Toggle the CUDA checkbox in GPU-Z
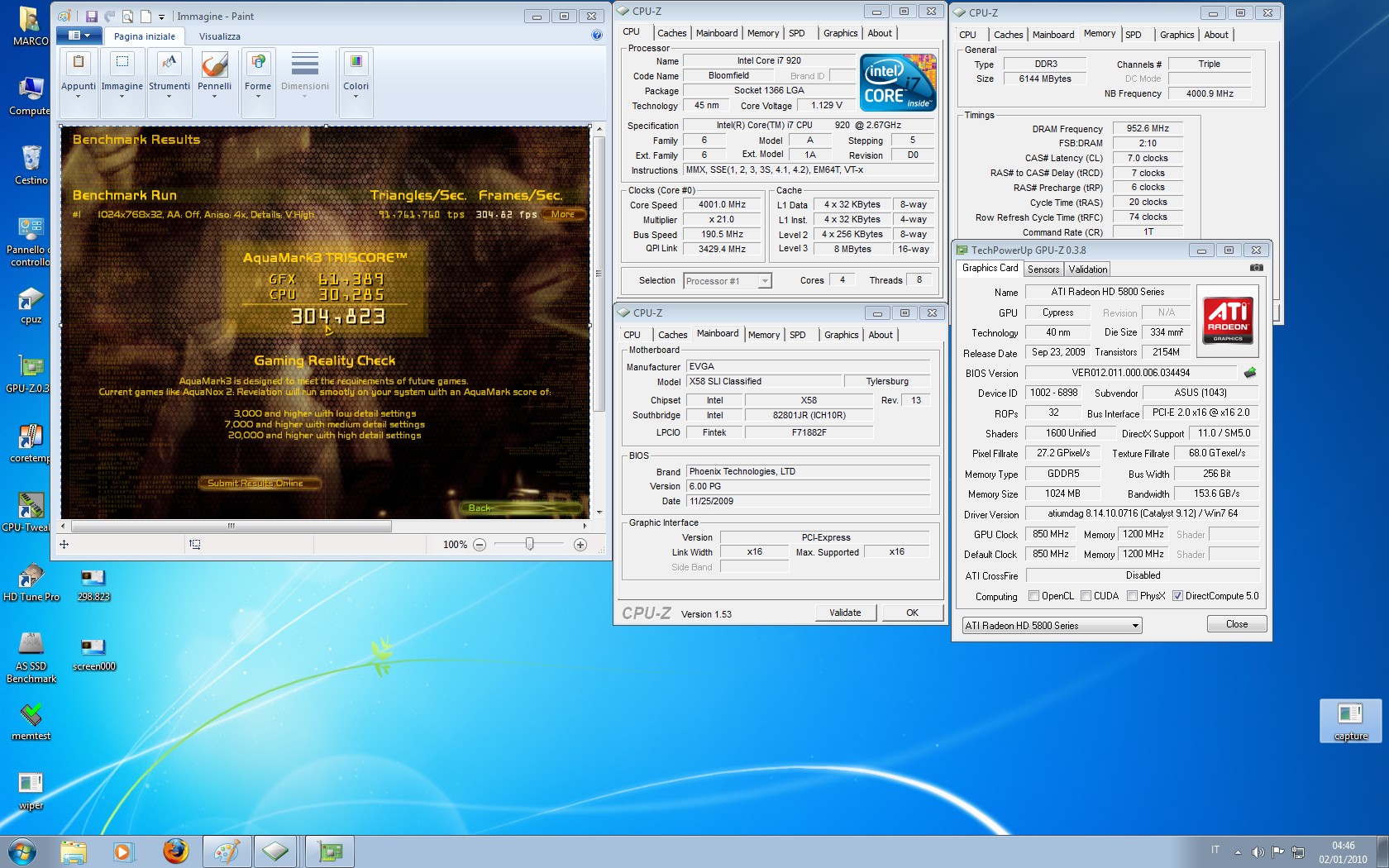 (x=1086, y=596)
